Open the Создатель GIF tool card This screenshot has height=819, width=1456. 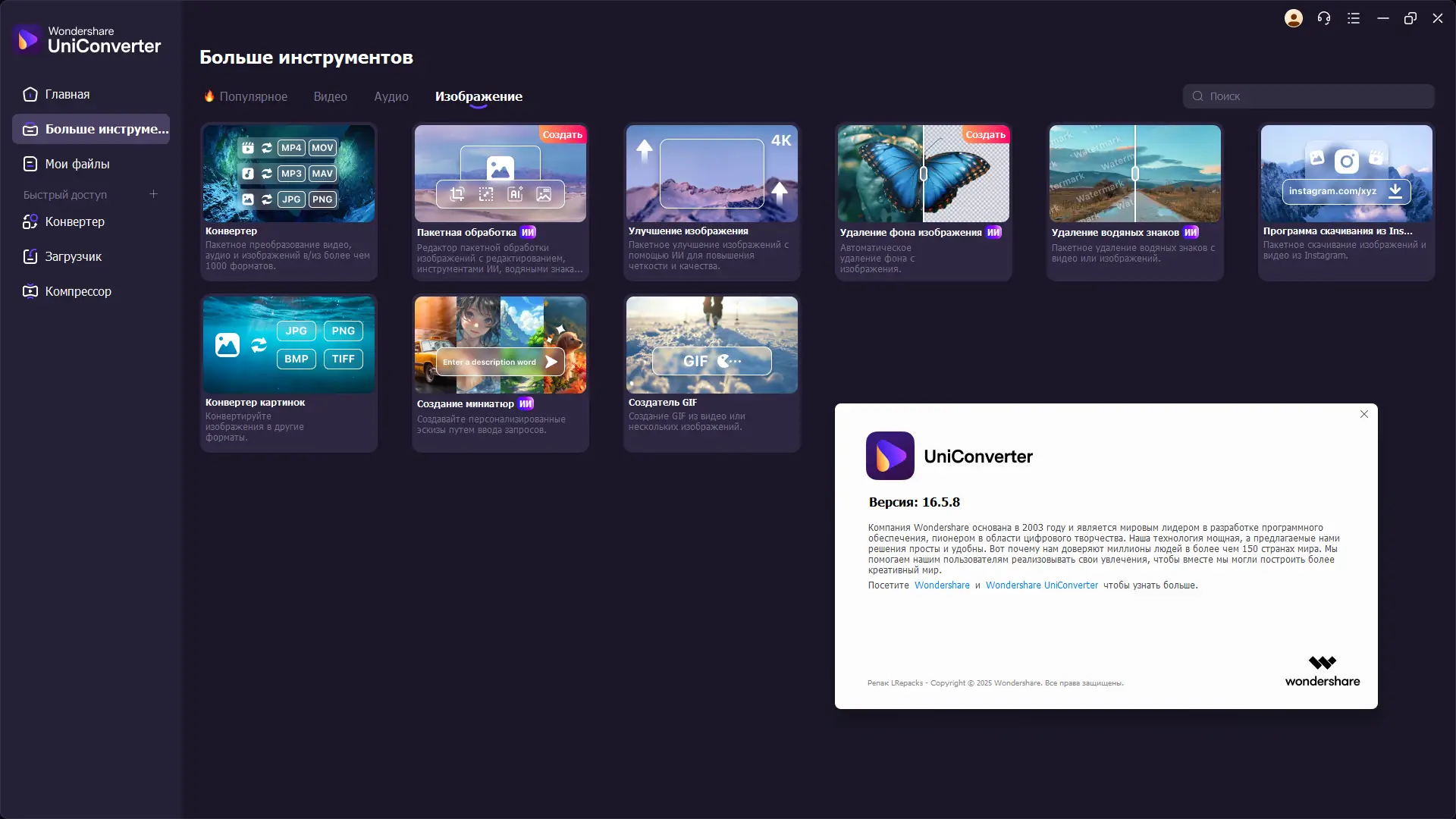point(711,372)
